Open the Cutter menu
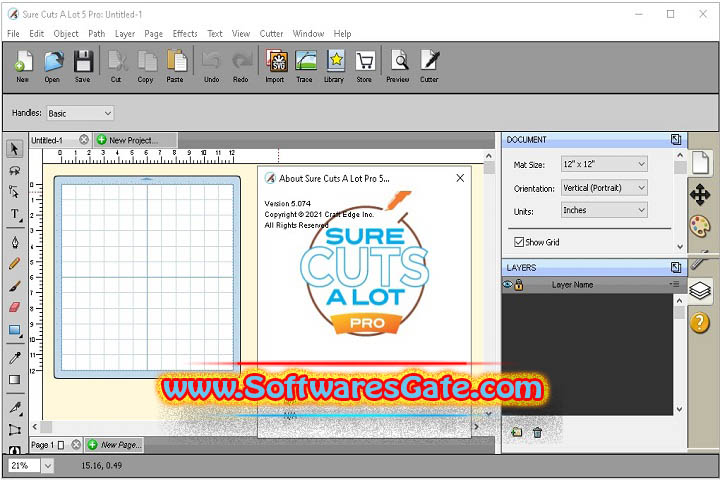The image size is (720, 480). coord(271,34)
